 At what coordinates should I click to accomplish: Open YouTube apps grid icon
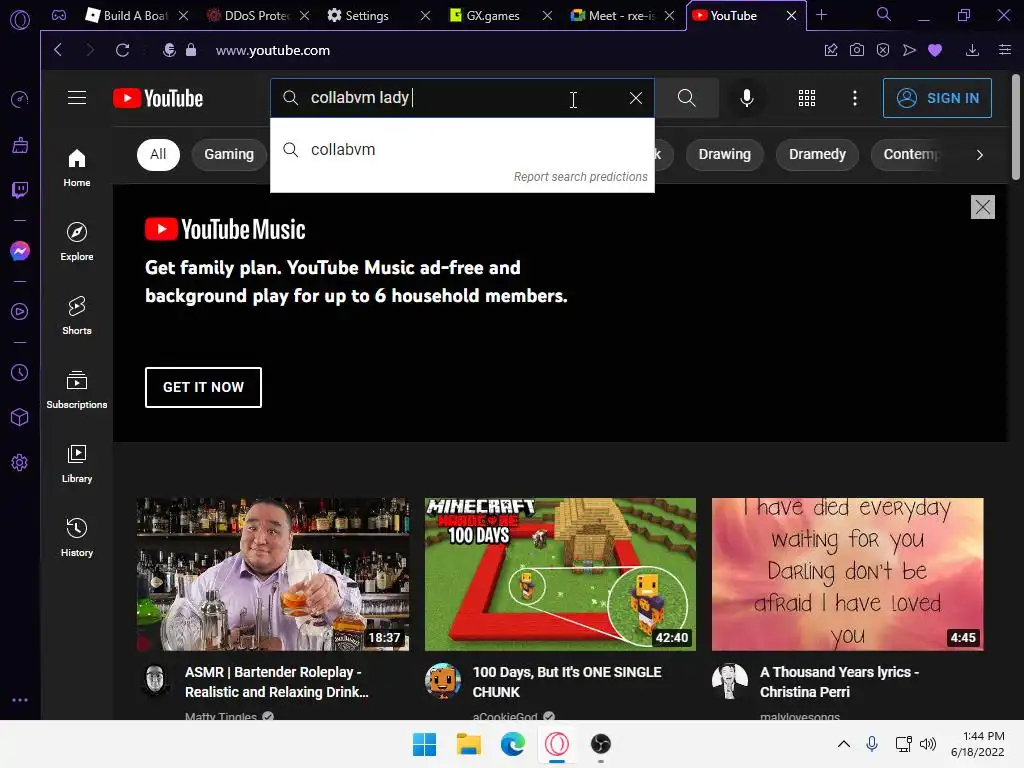pyautogui.click(x=807, y=98)
